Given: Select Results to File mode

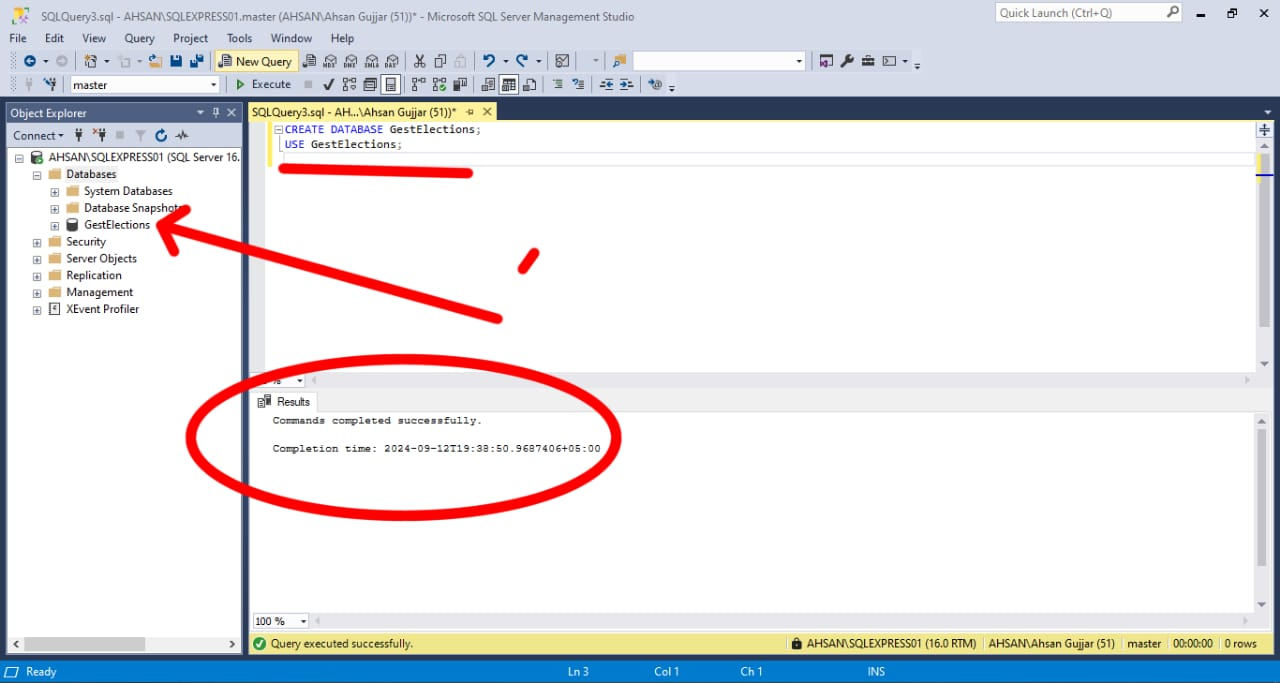Looking at the screenshot, I should tap(530, 84).
